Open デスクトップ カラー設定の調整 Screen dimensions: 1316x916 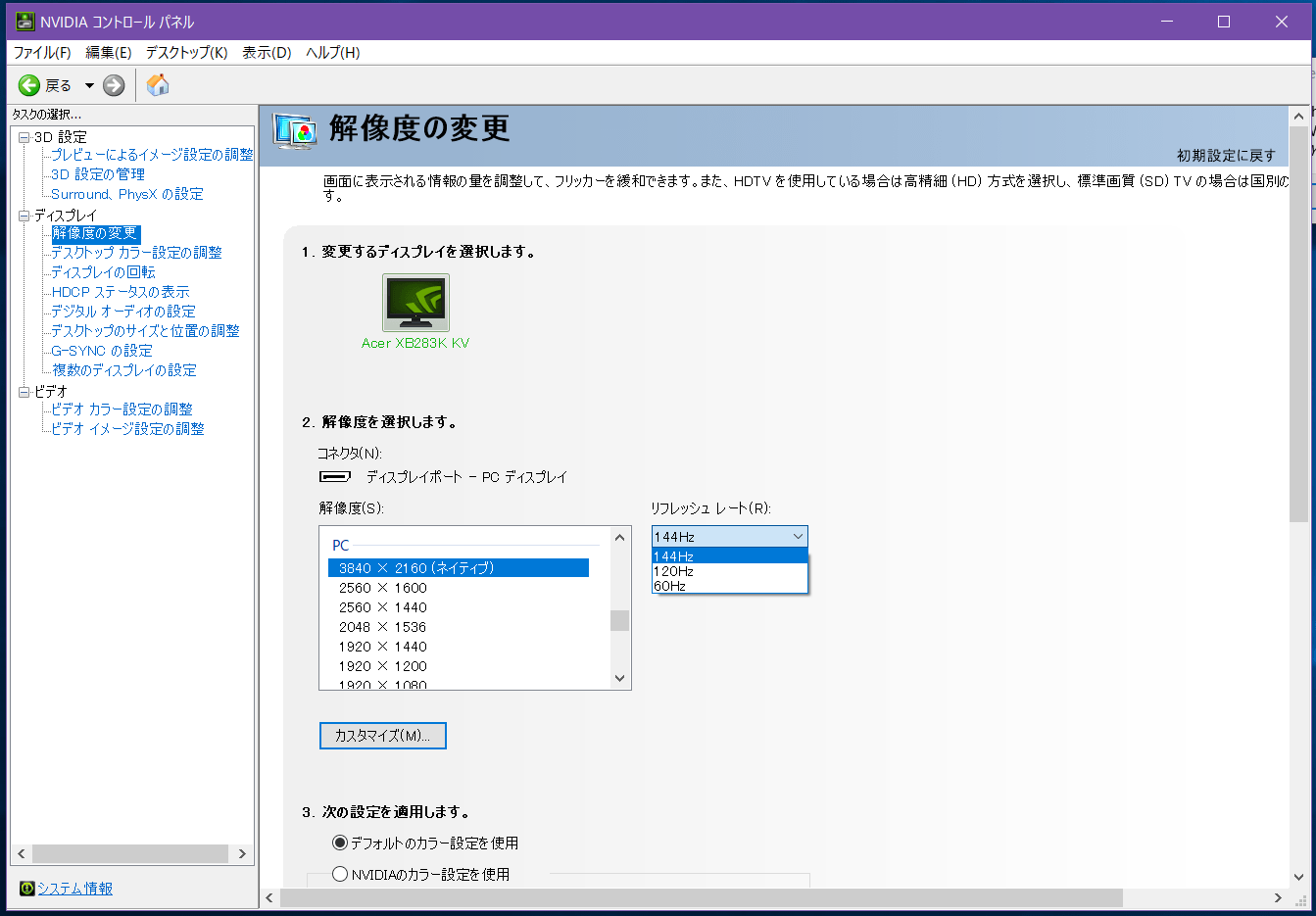[x=136, y=253]
